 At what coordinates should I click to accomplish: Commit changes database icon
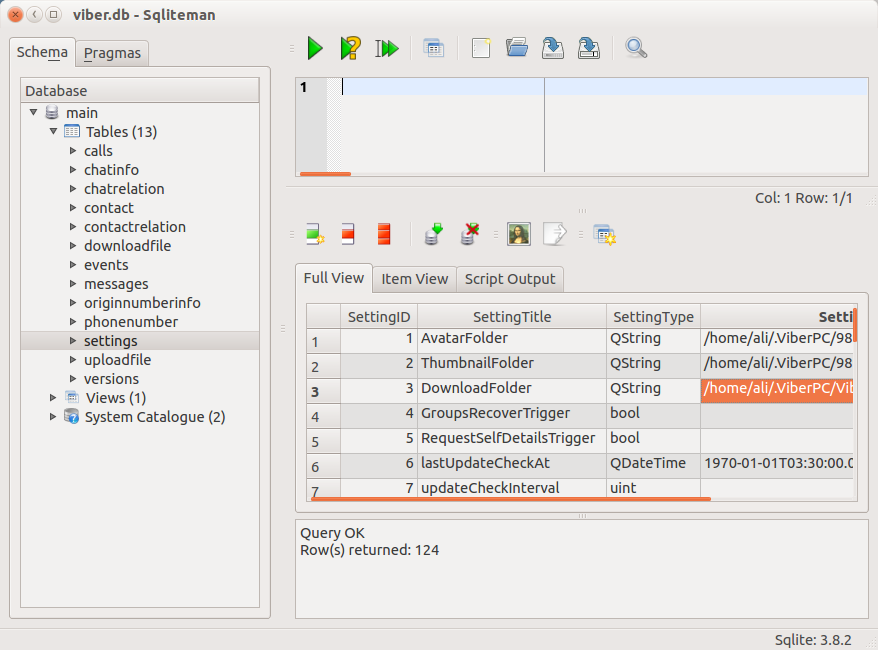(433, 234)
